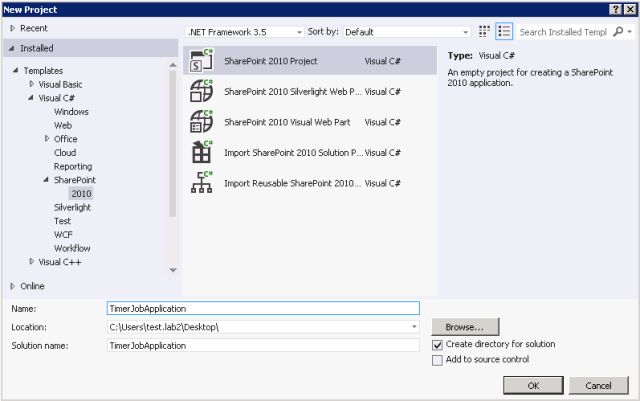Switch to small icons grid view
The width and height of the screenshot is (640, 401).
click(484, 31)
